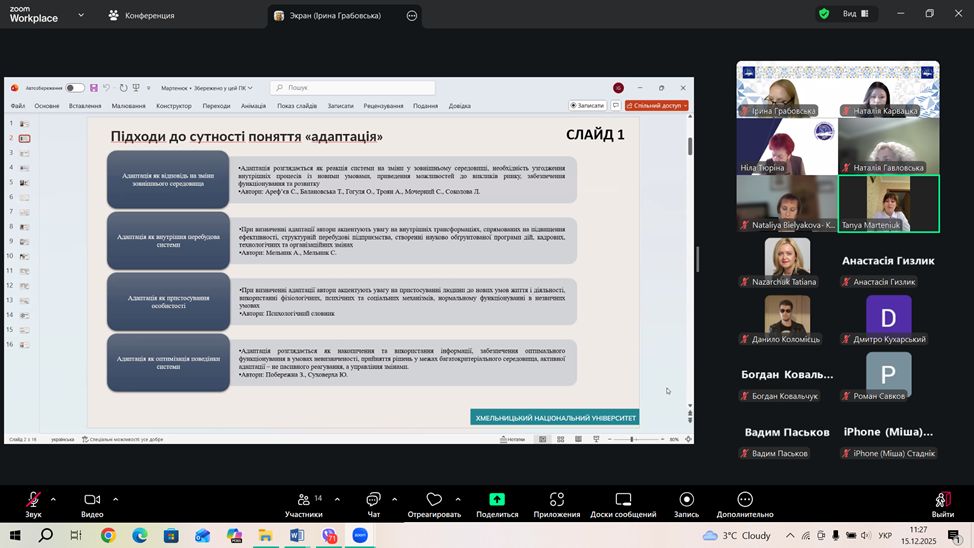The width and height of the screenshot is (974, 548).
Task: Unmute microphone with the Звук button
Action: pyautogui.click(x=33, y=503)
